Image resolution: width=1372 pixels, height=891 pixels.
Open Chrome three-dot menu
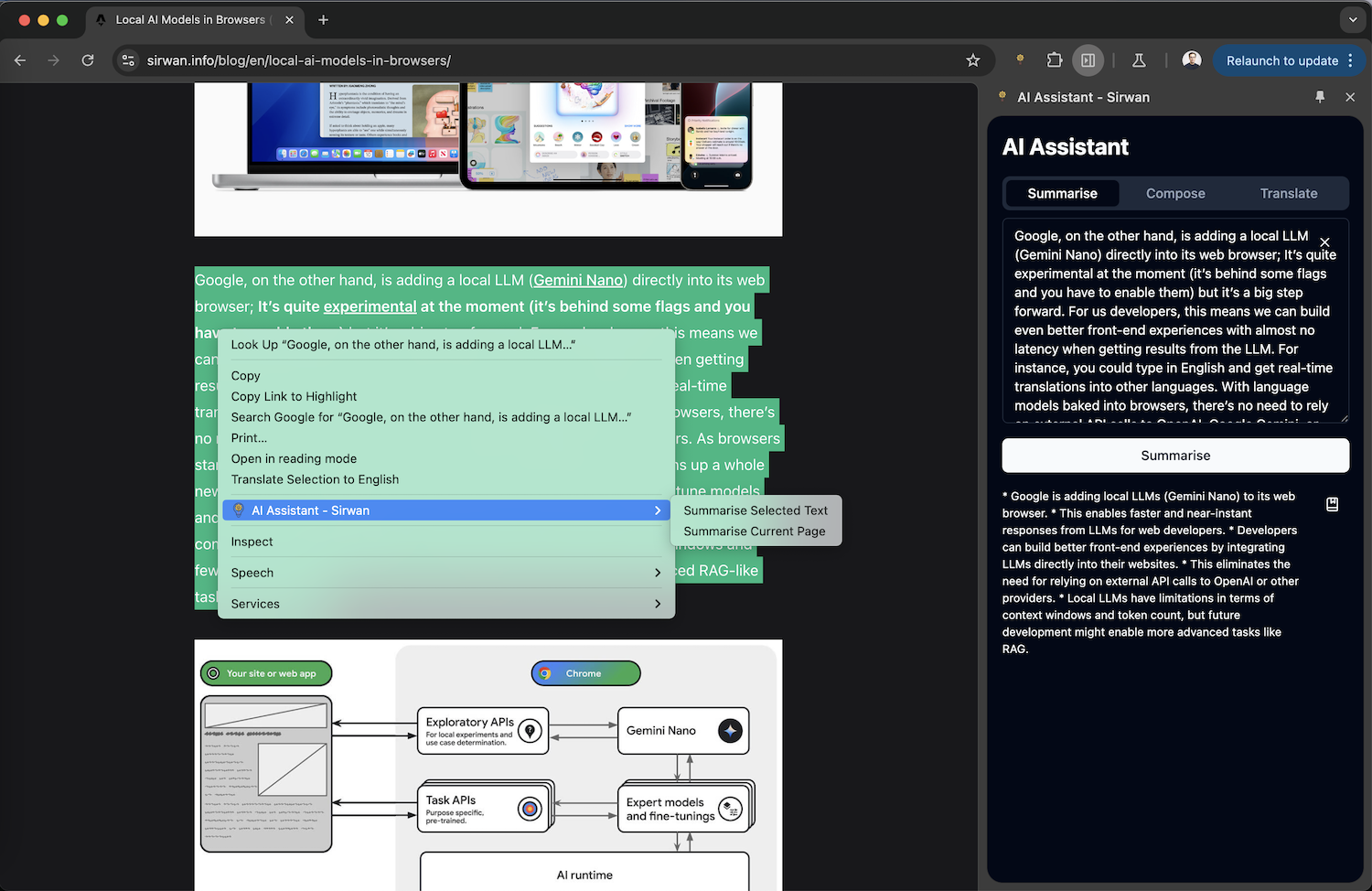(1350, 60)
